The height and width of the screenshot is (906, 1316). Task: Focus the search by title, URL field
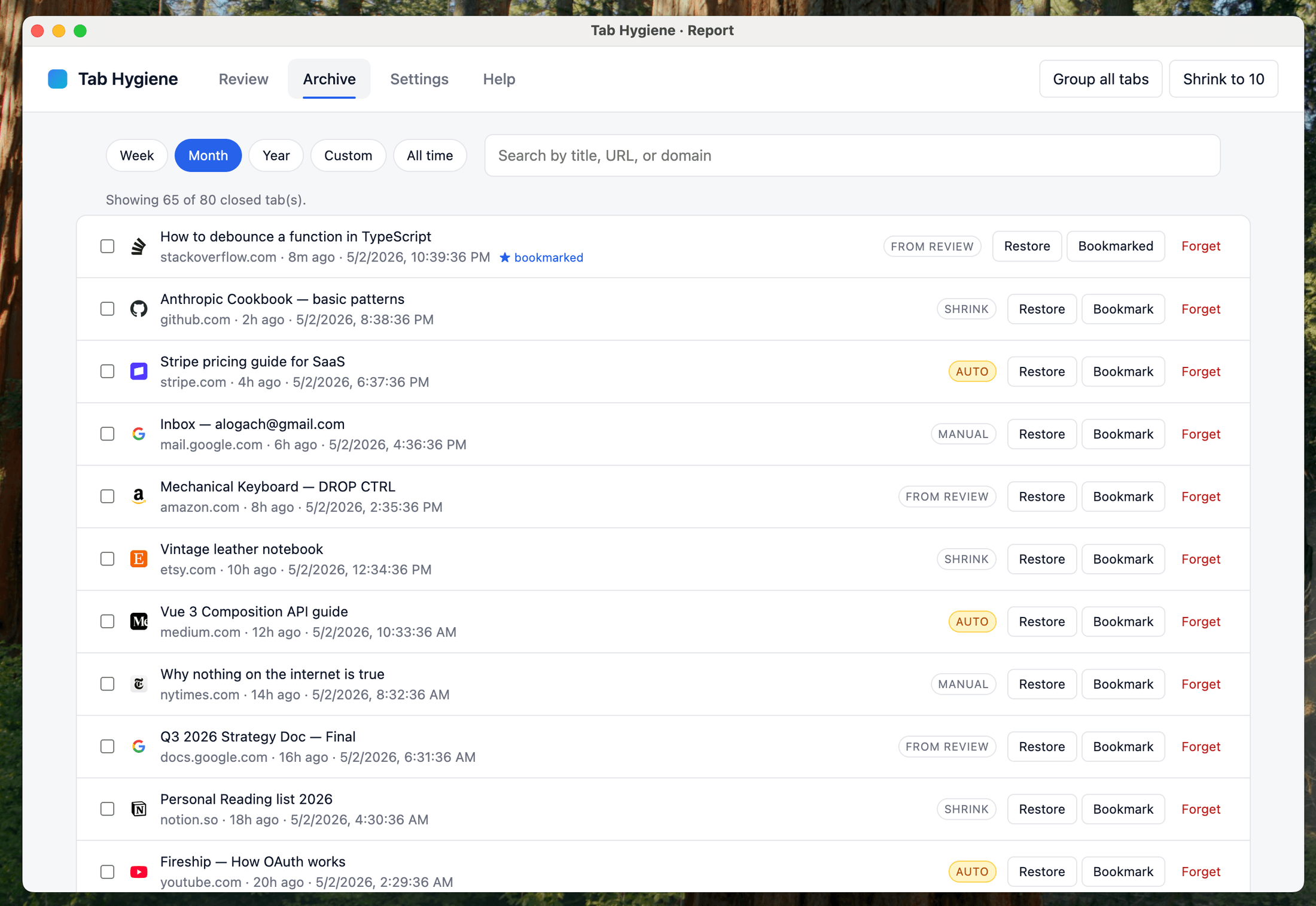(852, 156)
